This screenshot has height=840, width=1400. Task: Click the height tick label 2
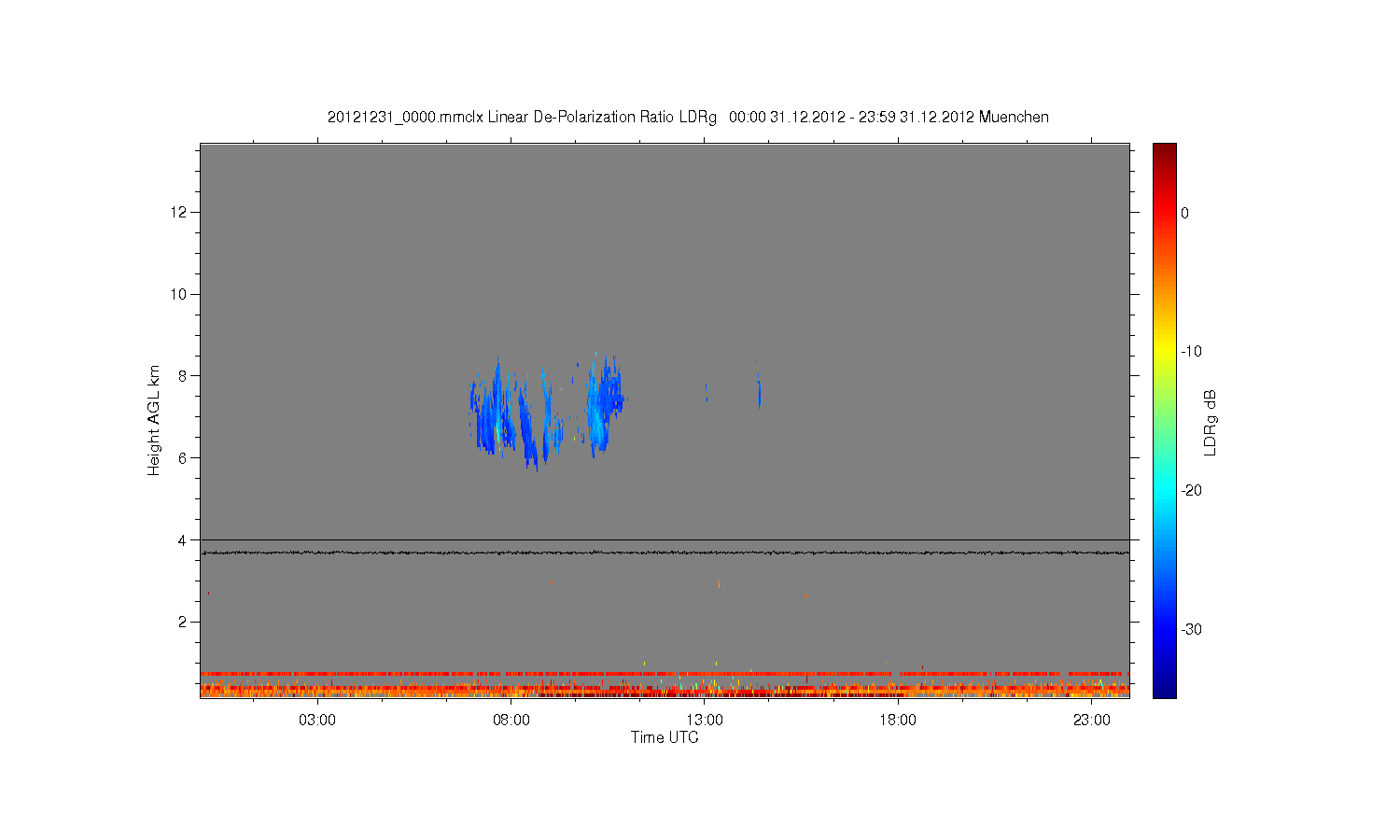[183, 622]
